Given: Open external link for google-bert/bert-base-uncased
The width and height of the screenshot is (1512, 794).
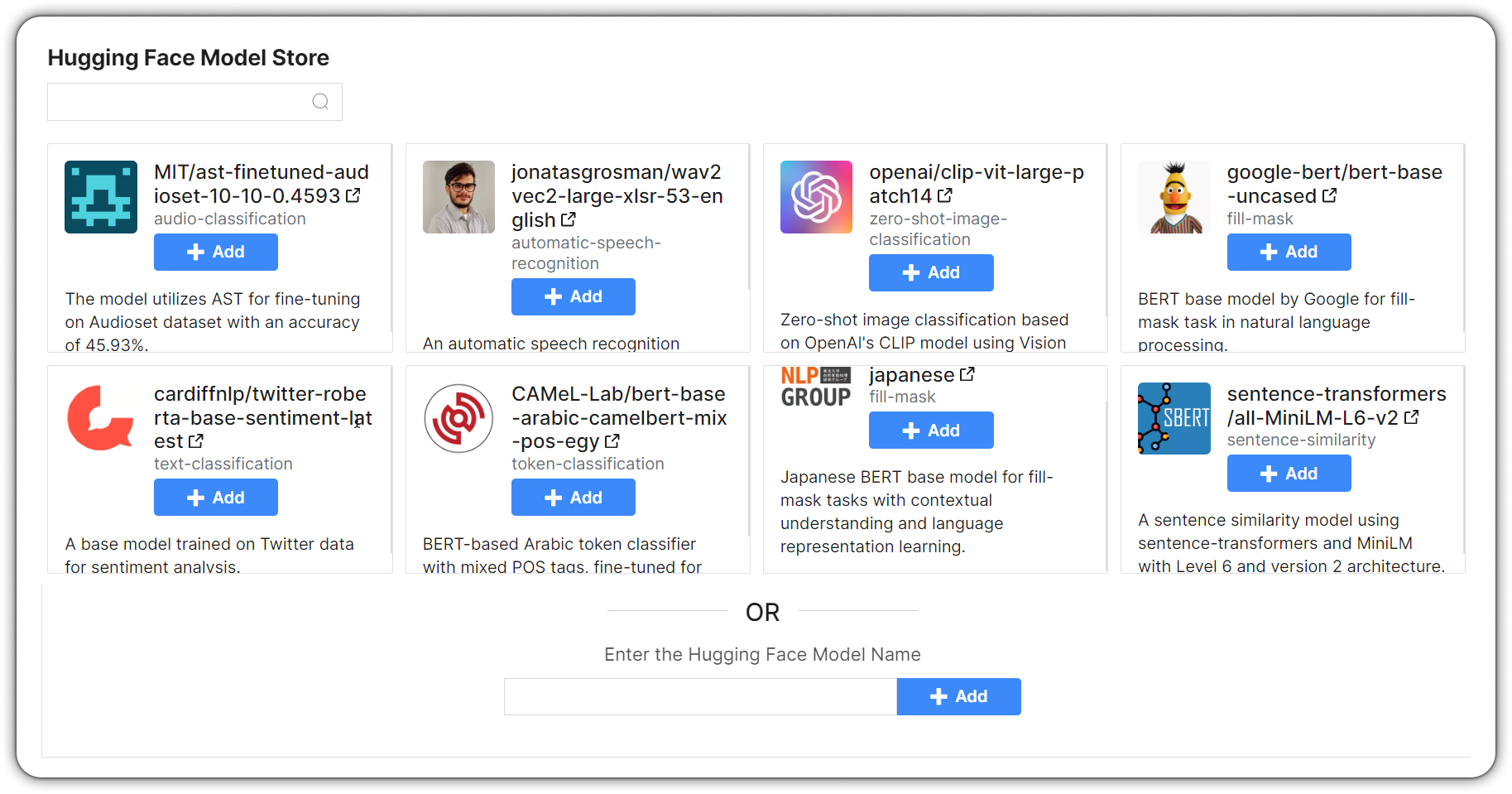Looking at the screenshot, I should (1329, 195).
